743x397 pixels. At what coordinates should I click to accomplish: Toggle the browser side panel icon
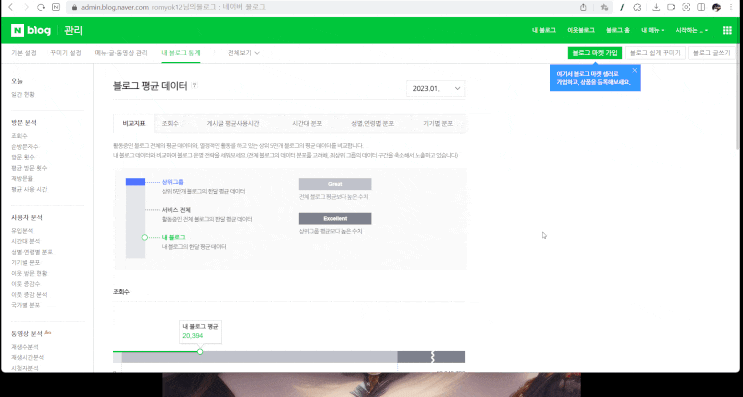coord(701,7)
